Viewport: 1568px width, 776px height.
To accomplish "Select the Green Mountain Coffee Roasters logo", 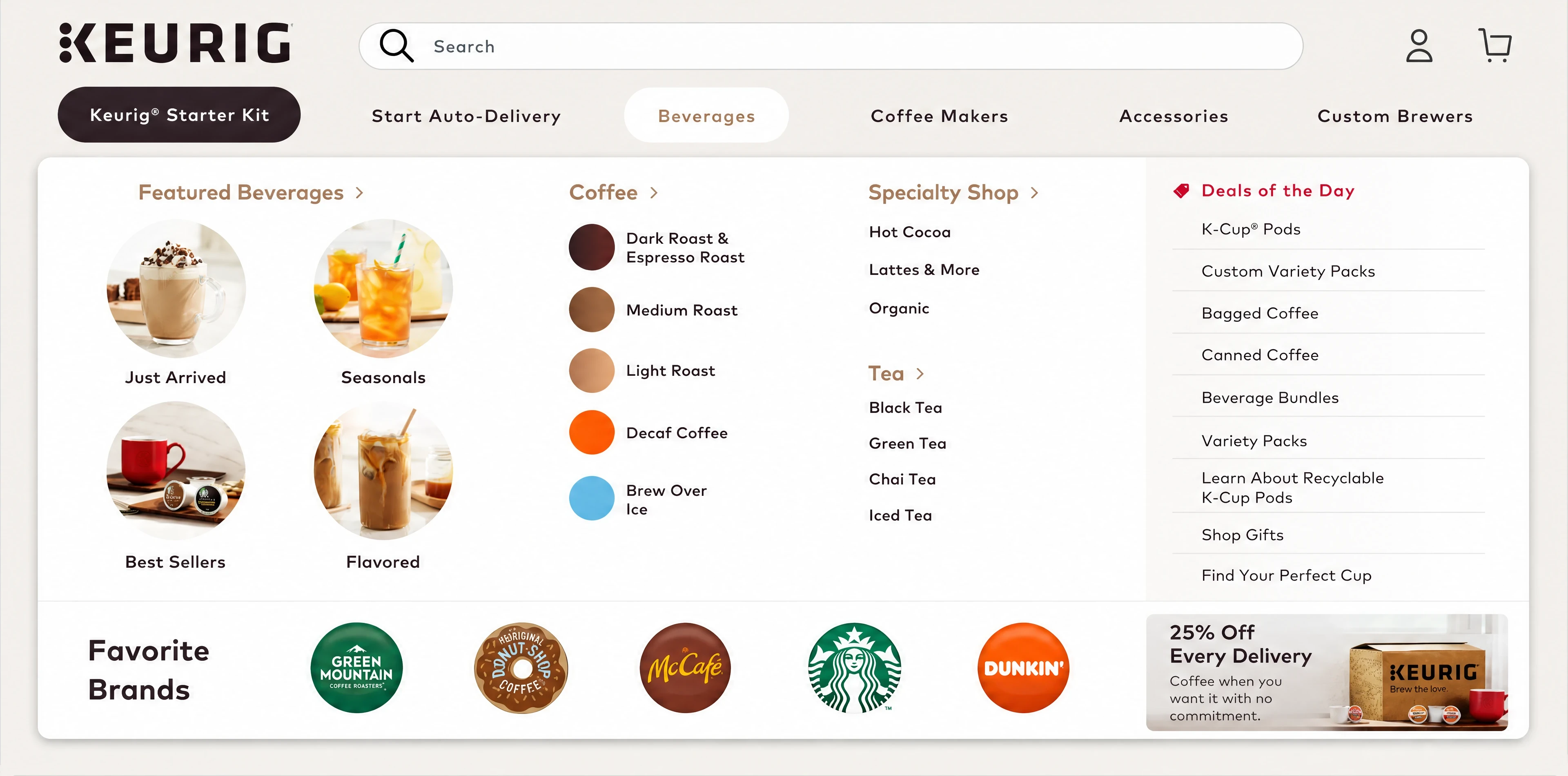I will tap(357, 668).
